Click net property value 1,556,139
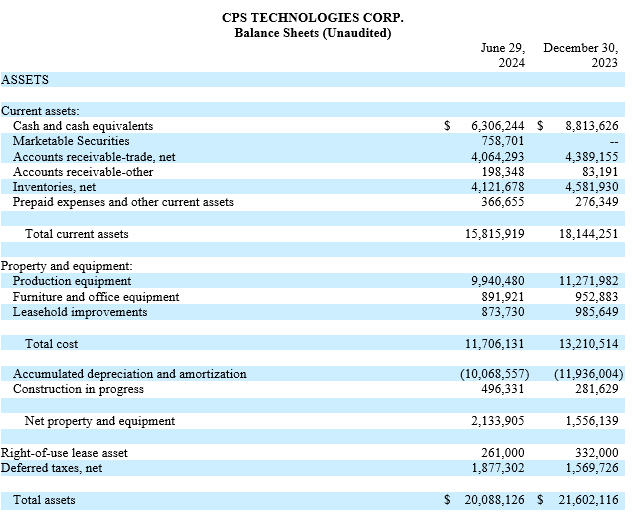Viewport: 633px width, 515px height. [x=591, y=421]
